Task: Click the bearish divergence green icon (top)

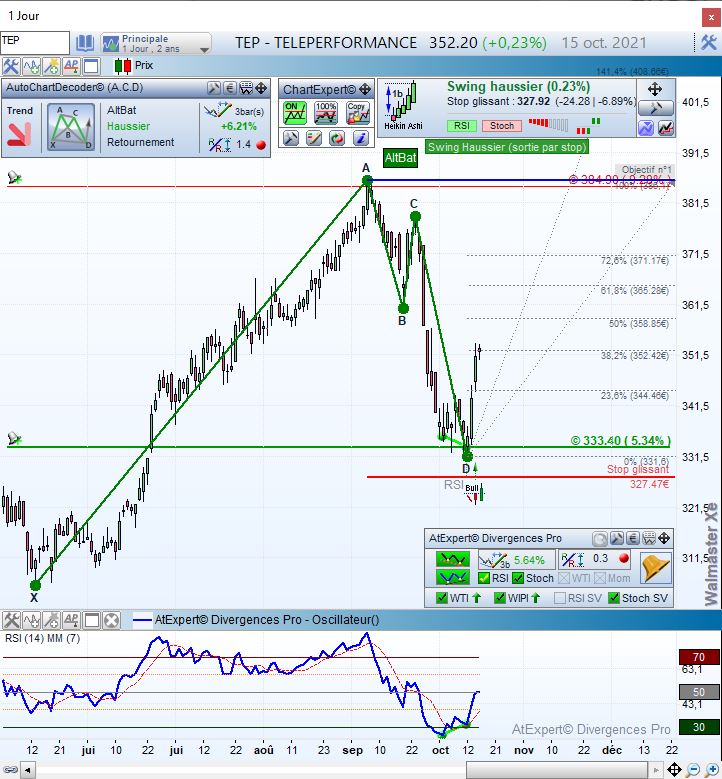Action: point(452,559)
